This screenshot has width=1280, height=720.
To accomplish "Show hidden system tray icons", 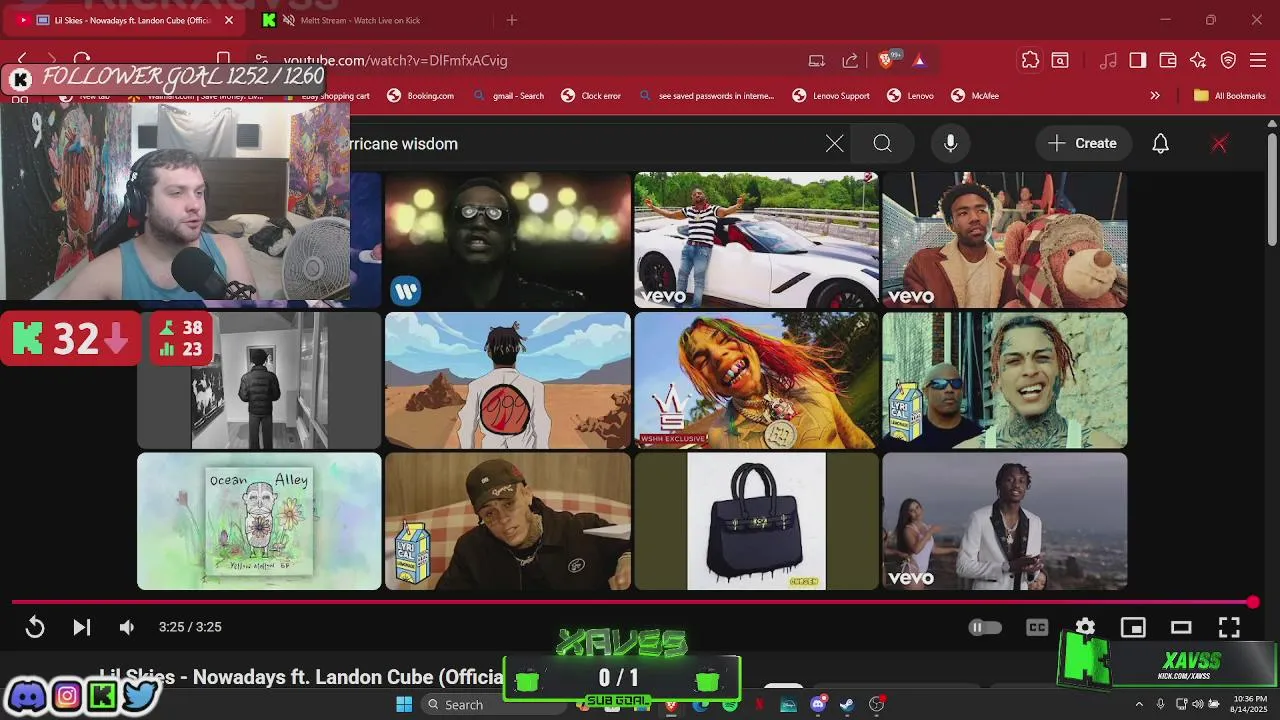I will pyautogui.click(x=1138, y=705).
